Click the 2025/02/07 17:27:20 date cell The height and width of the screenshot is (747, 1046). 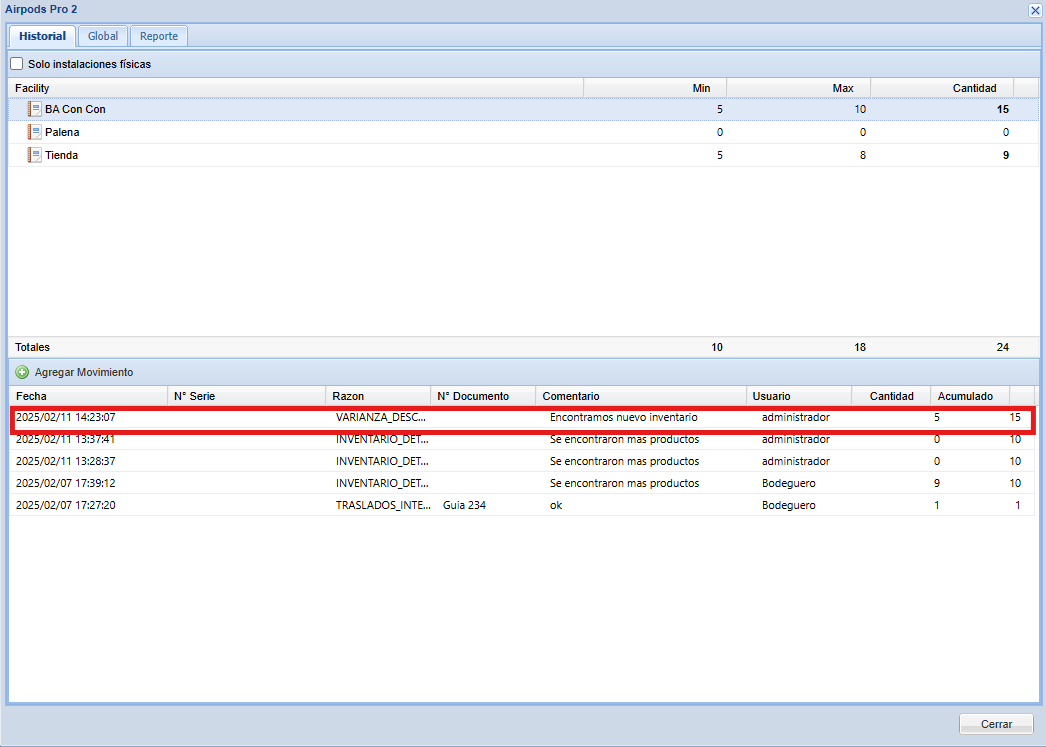point(65,506)
